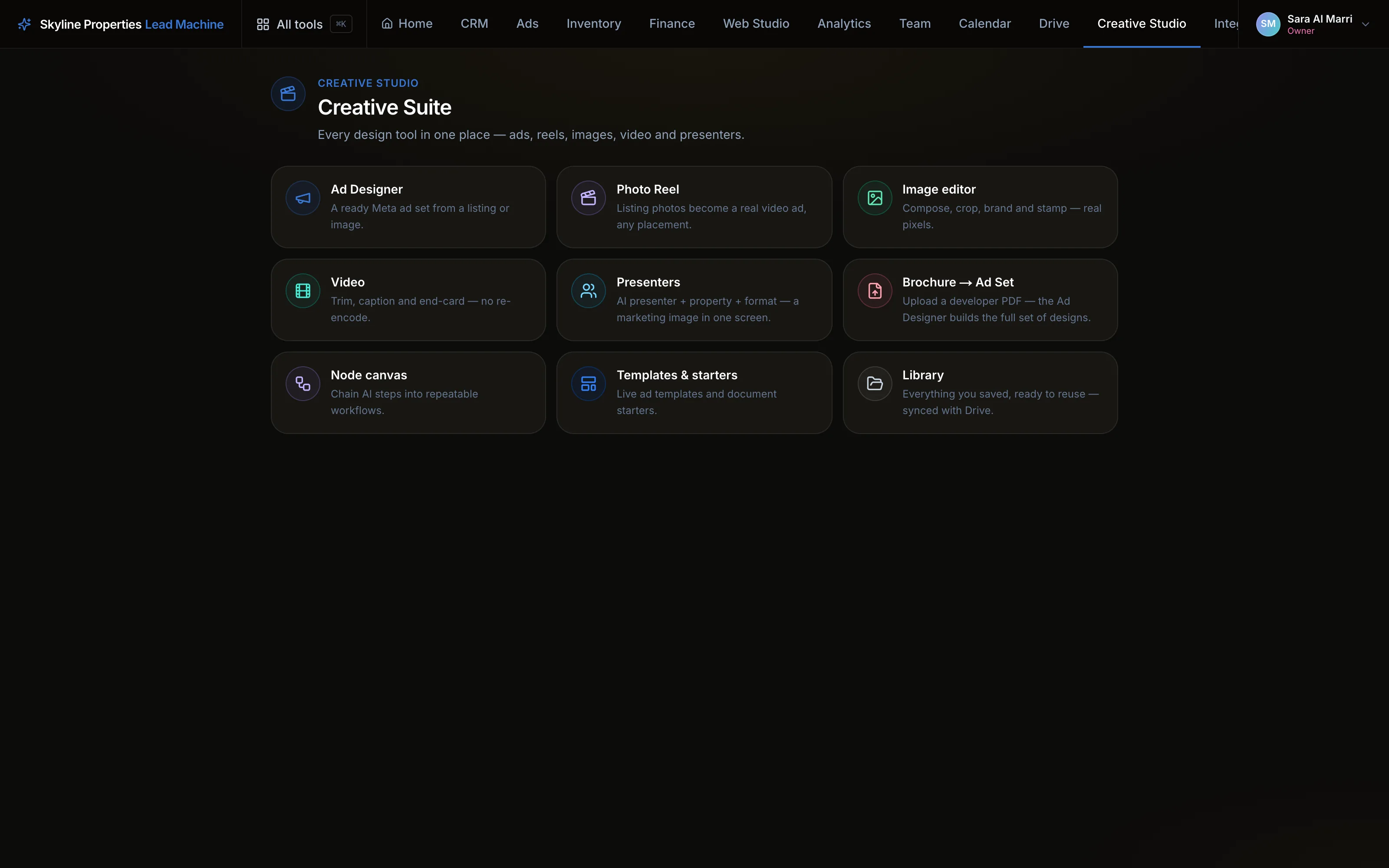Click the All tools grid icon
Viewport: 1389px width, 868px height.
coord(263,24)
